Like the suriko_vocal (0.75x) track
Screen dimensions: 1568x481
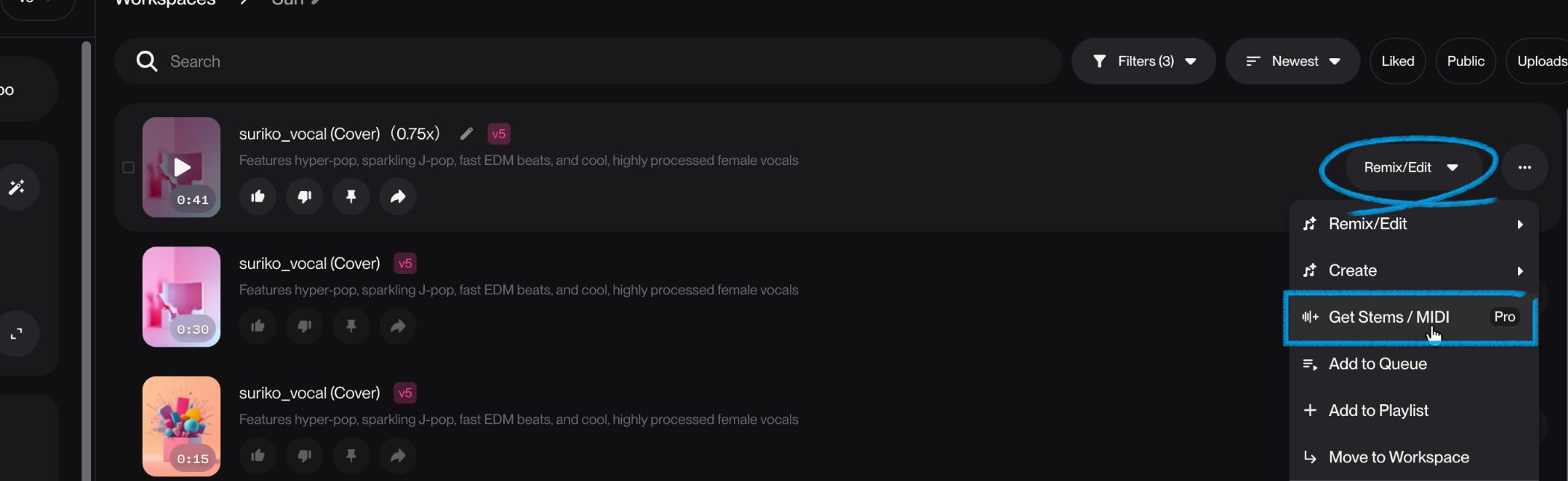pyautogui.click(x=258, y=196)
